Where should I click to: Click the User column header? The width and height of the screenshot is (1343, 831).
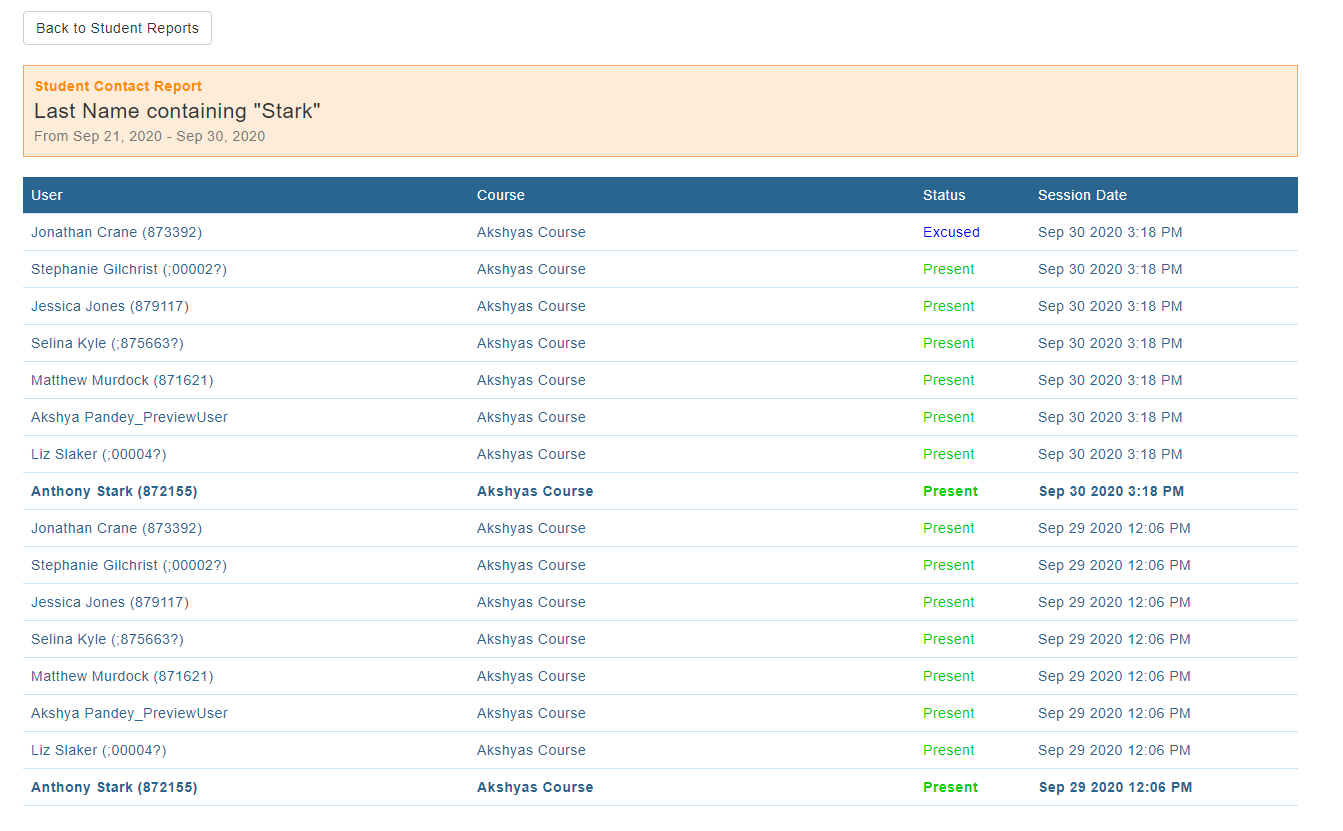tap(47, 195)
